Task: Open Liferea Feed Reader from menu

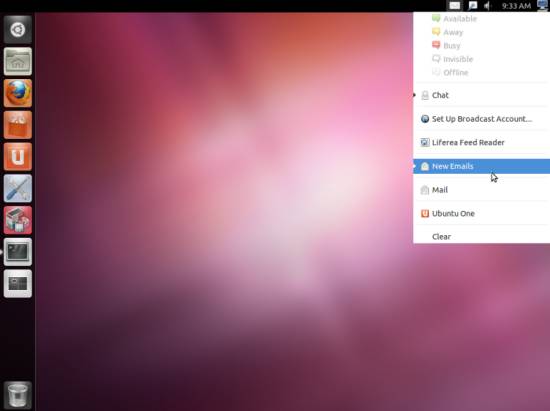Action: [481, 142]
